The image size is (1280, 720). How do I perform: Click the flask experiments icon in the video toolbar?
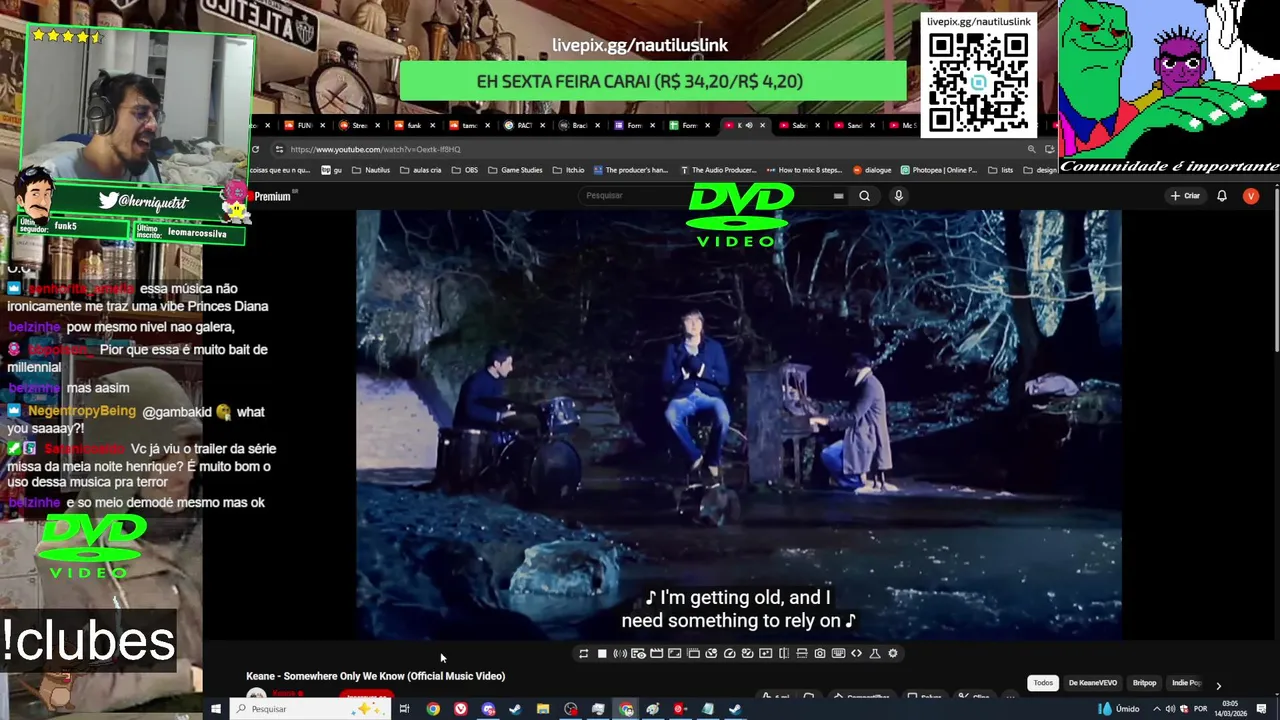pyautogui.click(x=875, y=653)
